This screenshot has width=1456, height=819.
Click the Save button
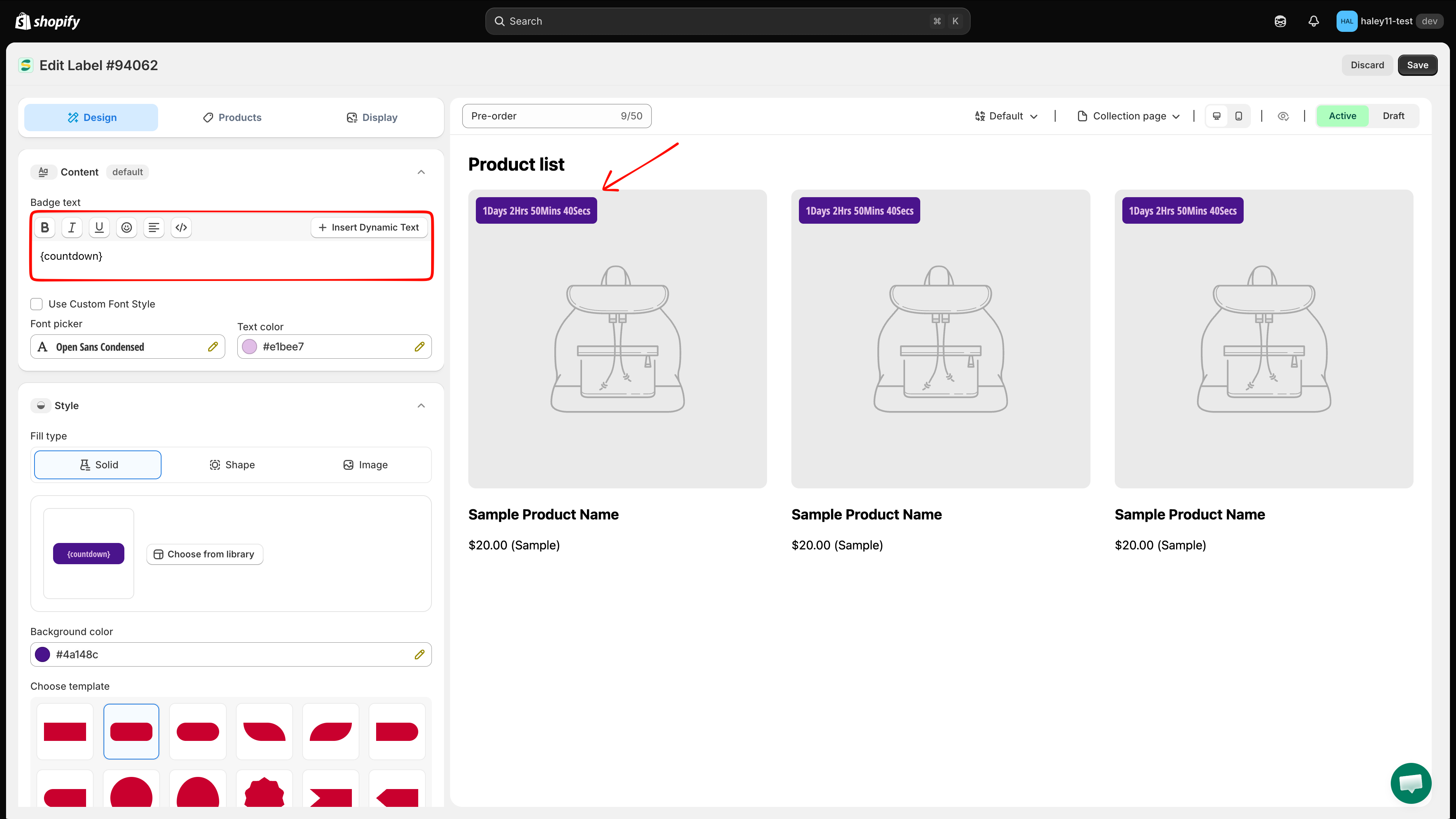(1418, 65)
